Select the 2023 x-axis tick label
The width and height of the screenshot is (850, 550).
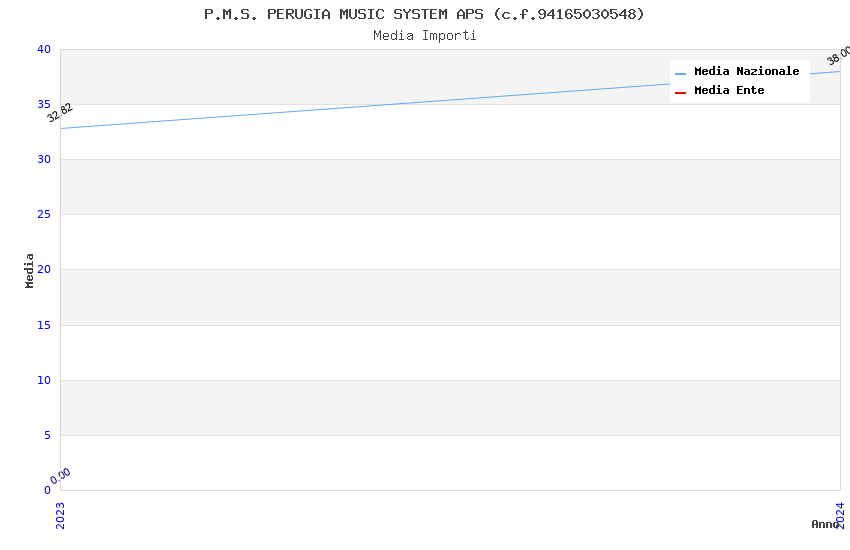(x=60, y=514)
